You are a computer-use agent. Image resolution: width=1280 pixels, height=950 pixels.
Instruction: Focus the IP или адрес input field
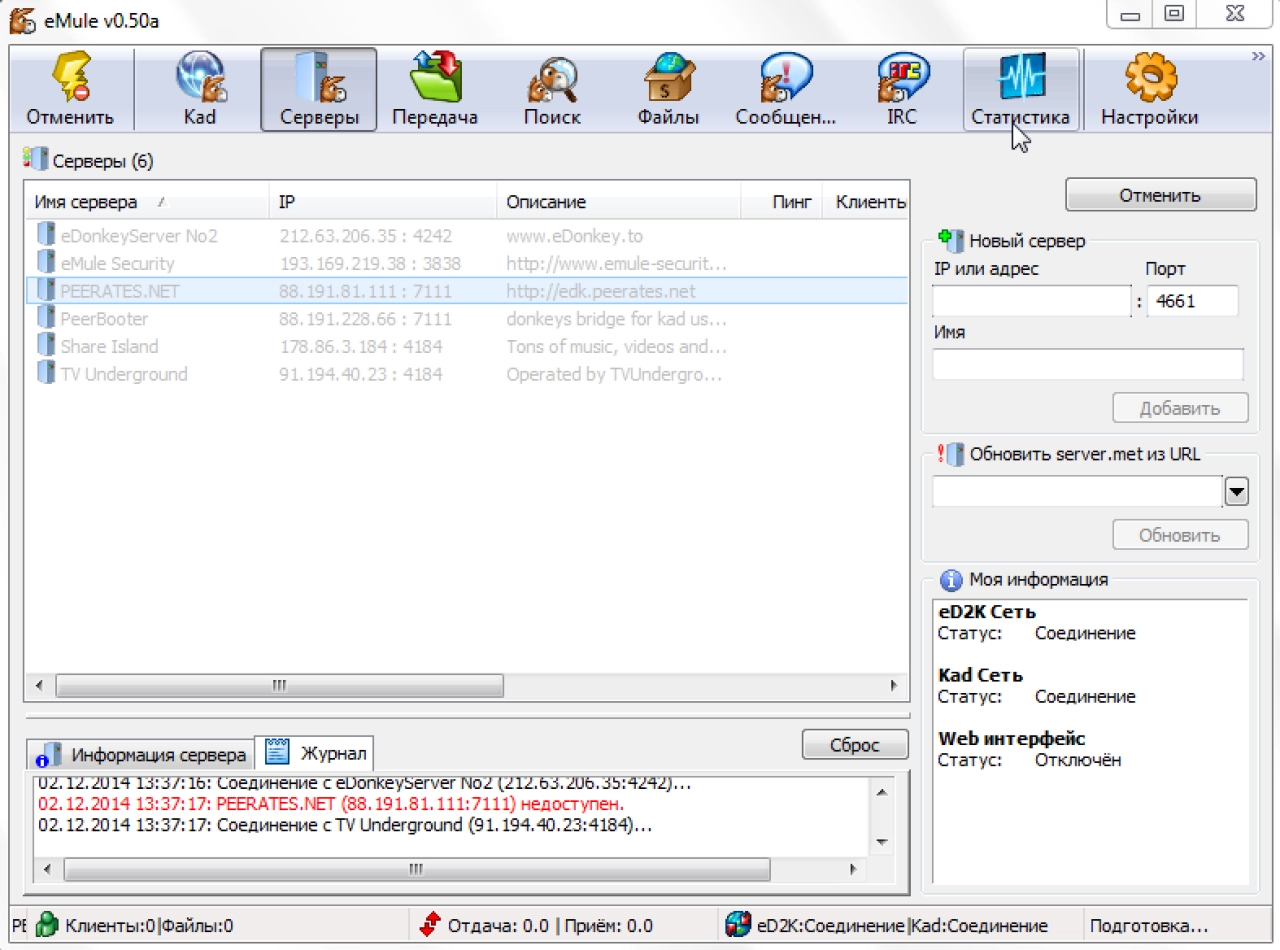coord(1032,301)
